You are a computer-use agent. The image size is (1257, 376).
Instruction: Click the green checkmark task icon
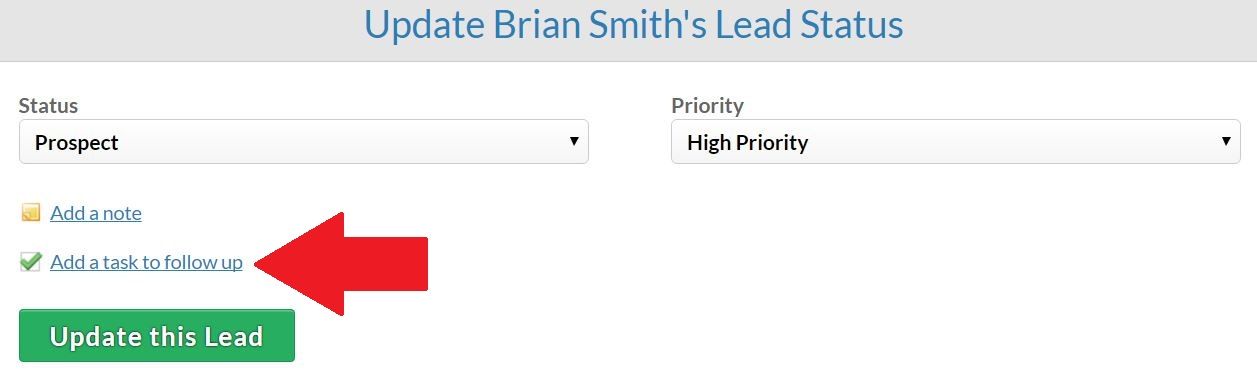(x=30, y=261)
